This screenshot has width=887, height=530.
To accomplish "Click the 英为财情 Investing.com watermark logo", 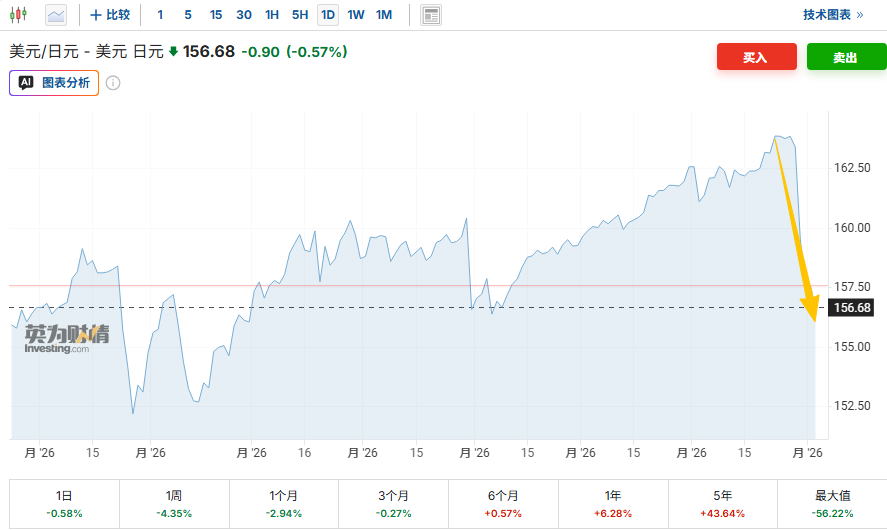I will pos(67,339).
